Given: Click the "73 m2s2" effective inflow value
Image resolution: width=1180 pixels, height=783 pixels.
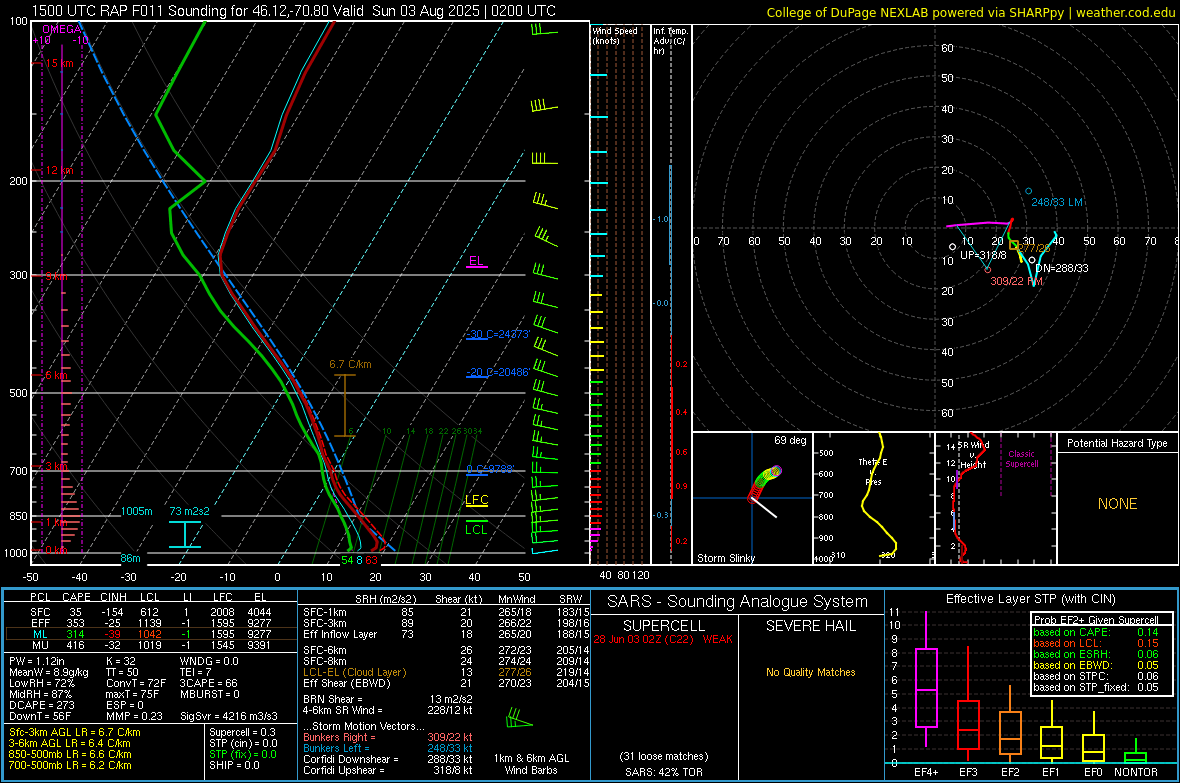Looking at the screenshot, I should 189,511.
